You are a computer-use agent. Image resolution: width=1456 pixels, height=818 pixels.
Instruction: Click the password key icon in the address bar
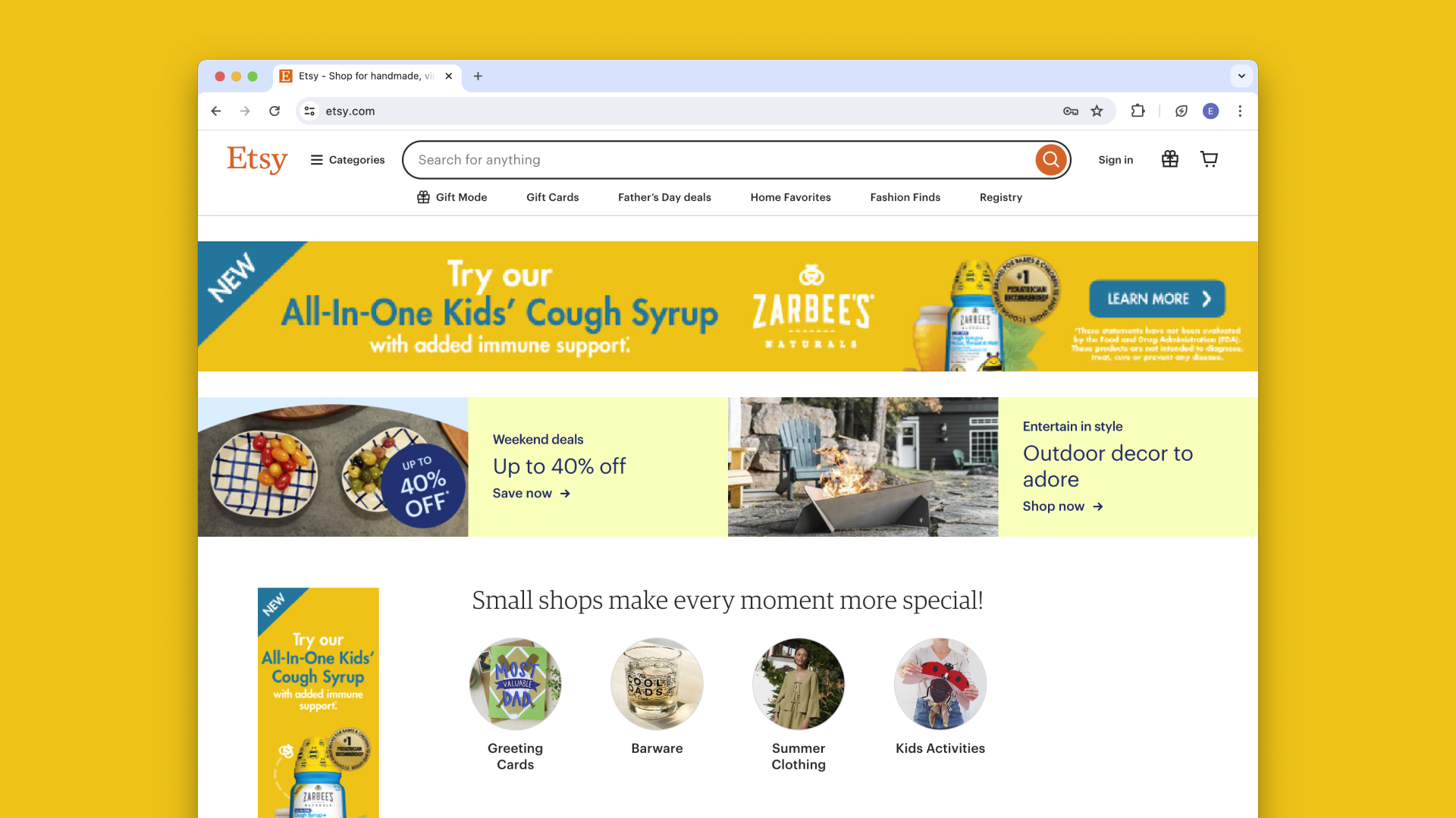tap(1070, 111)
